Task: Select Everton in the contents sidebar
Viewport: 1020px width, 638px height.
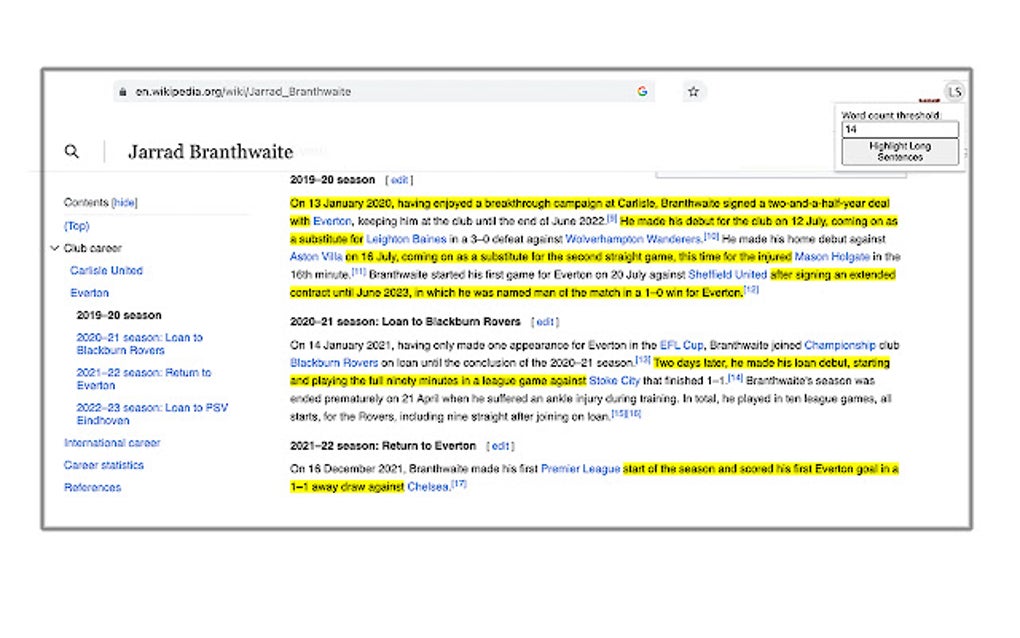Action: pos(89,292)
